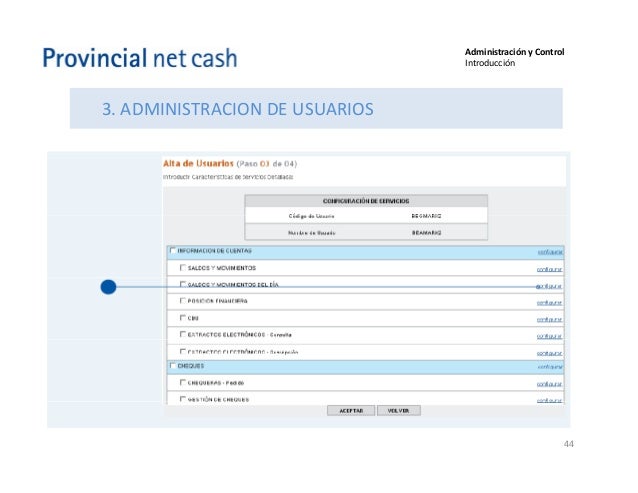Tick the SALDOS Y MOVIMIENTOS checkbox
This screenshot has width=638, height=493.
(x=183, y=267)
